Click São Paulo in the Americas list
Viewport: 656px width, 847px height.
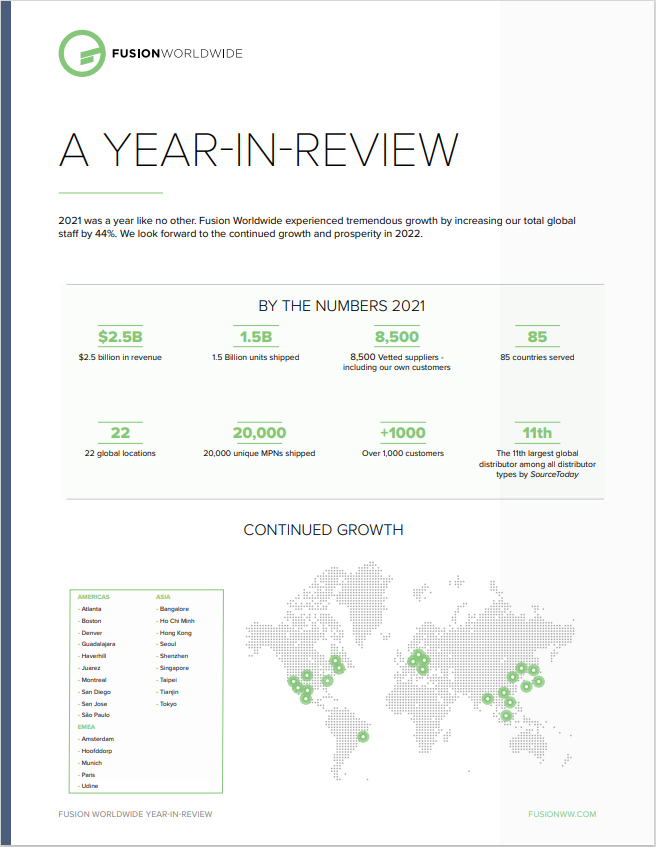tap(96, 715)
